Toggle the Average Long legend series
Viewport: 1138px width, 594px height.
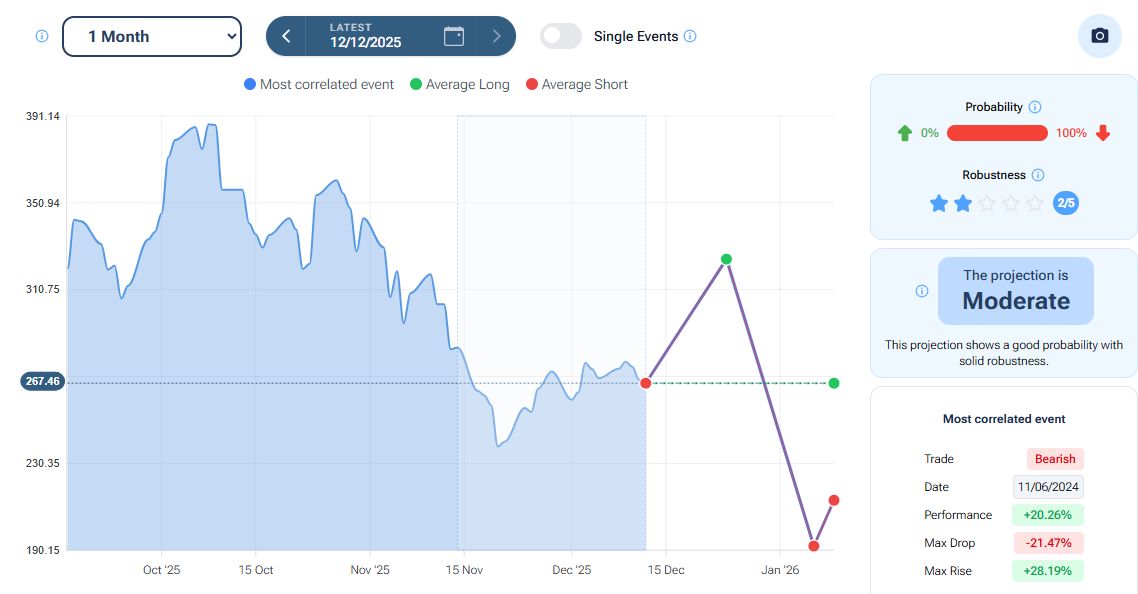459,85
